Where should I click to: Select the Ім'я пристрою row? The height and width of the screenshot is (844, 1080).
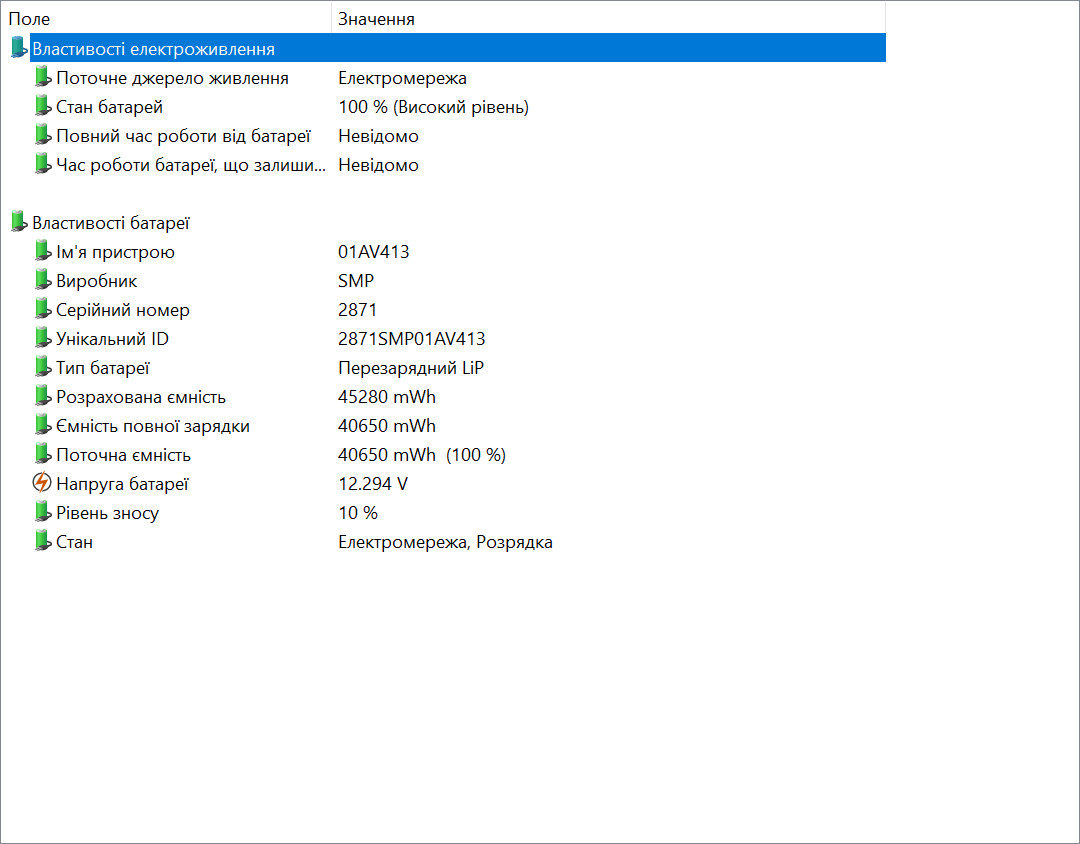115,252
